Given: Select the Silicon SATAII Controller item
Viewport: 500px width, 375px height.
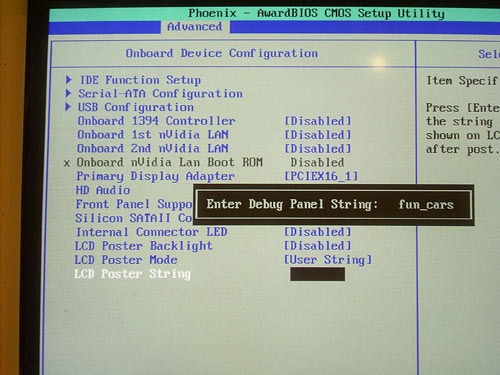Looking at the screenshot, I should click(x=134, y=218).
